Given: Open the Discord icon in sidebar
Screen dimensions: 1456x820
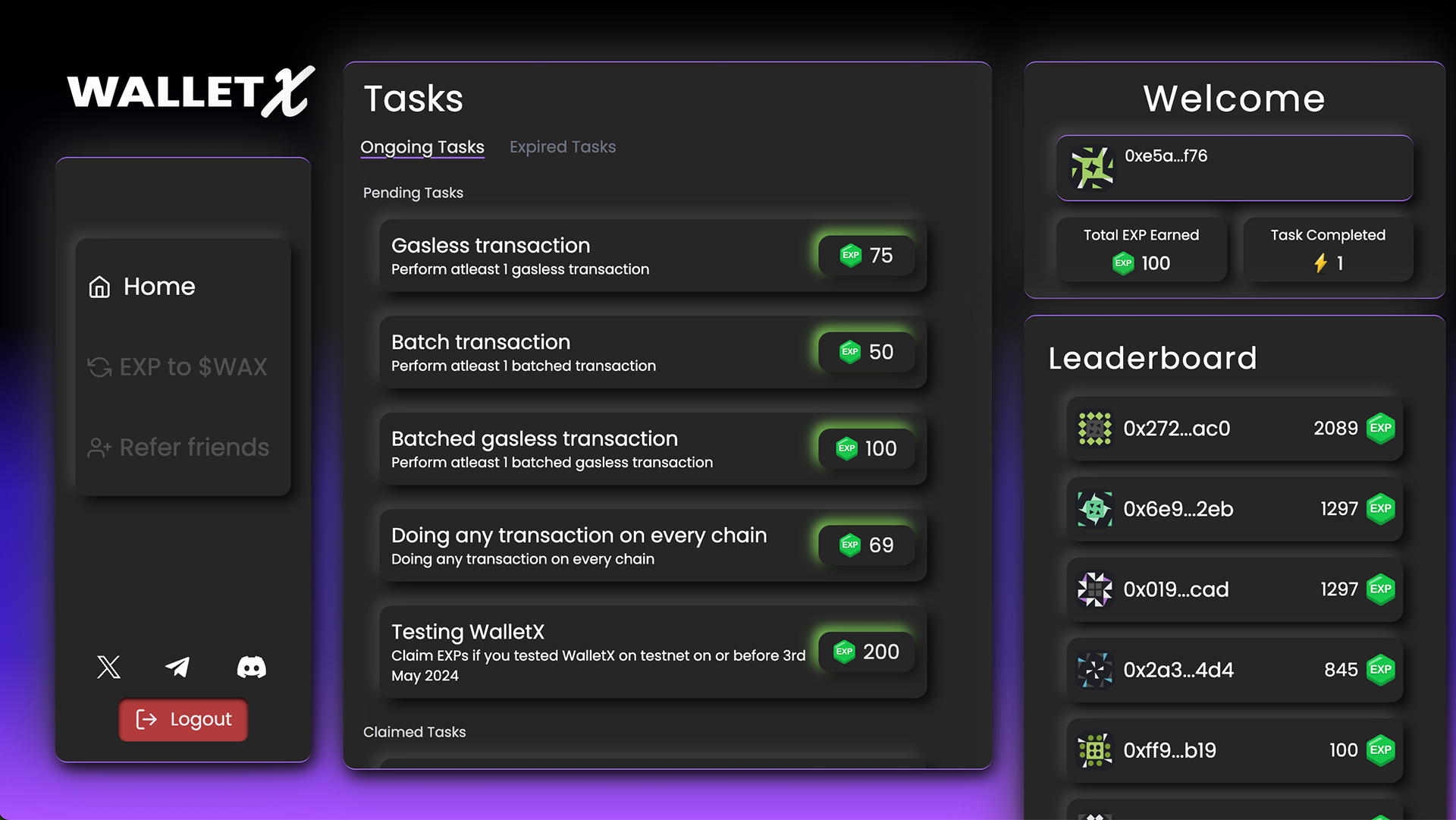Looking at the screenshot, I should [252, 668].
